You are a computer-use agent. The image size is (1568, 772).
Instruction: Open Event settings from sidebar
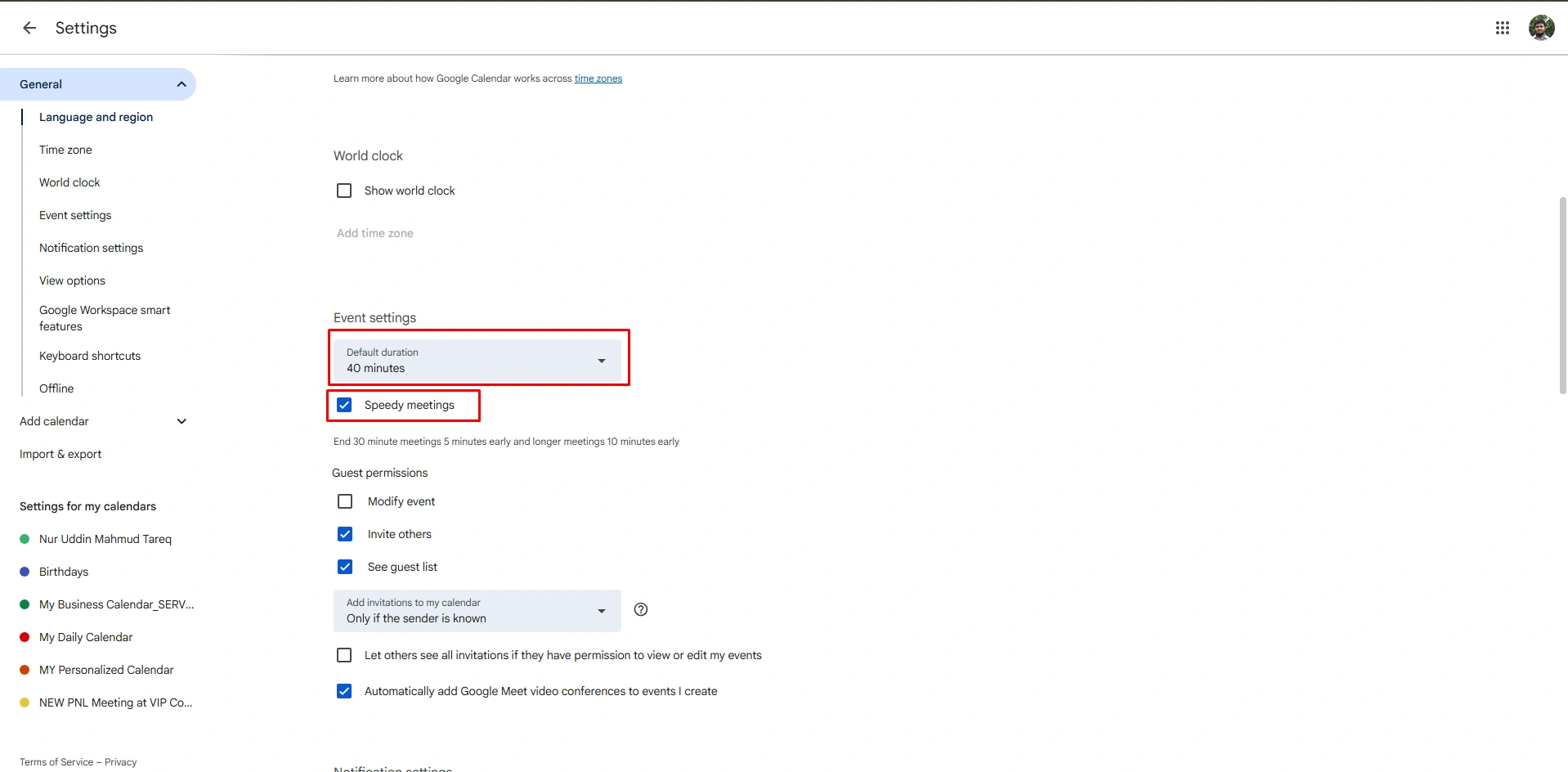pos(75,215)
